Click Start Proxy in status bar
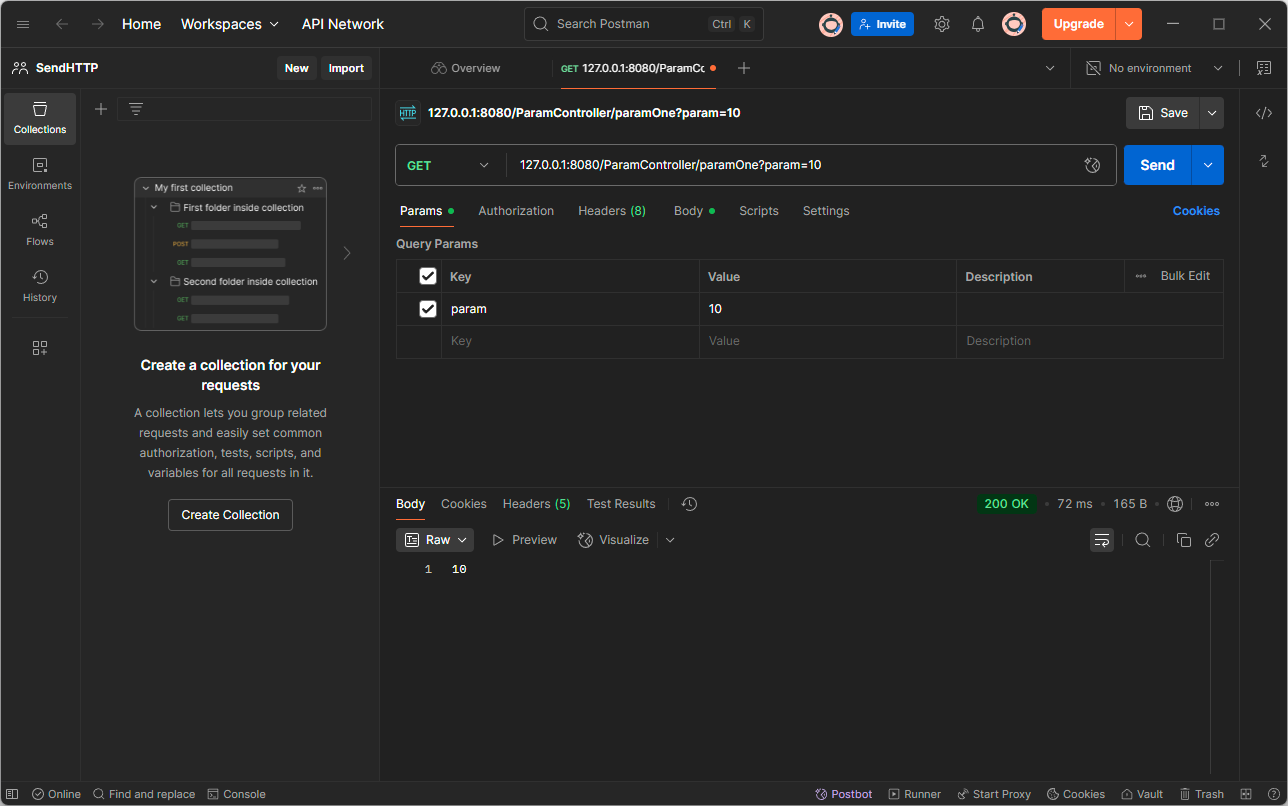The image size is (1288, 806). pyautogui.click(x=994, y=794)
